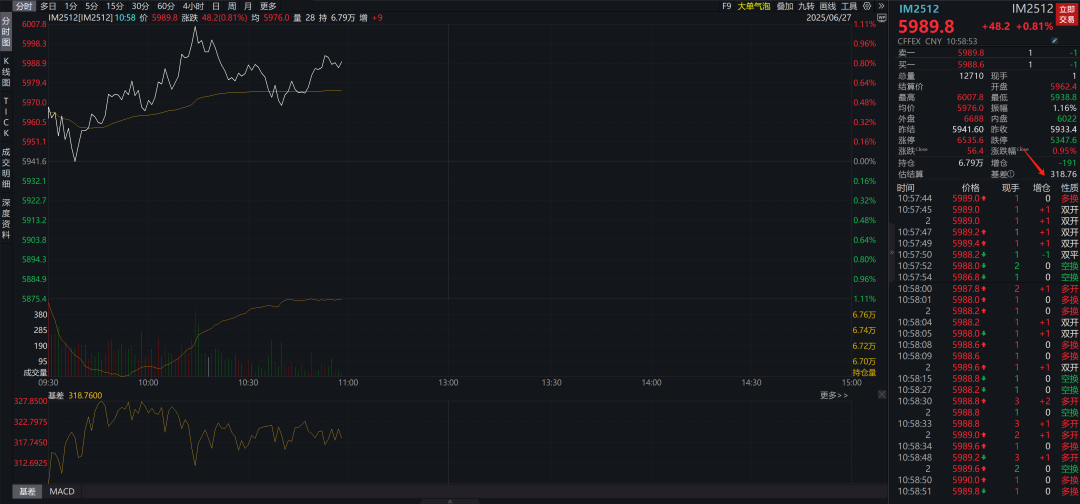Switch to the MACD indicator tab

coord(62,491)
